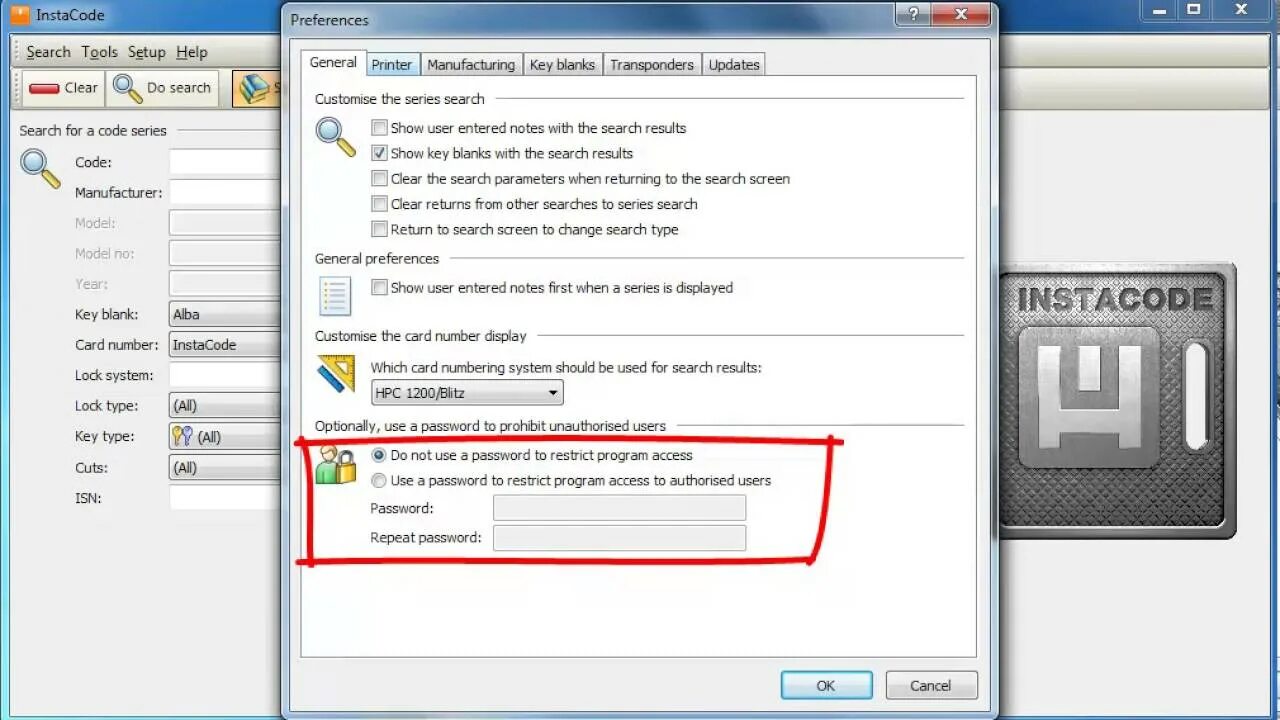Uncheck Show key blanks with the search results

(x=379, y=153)
